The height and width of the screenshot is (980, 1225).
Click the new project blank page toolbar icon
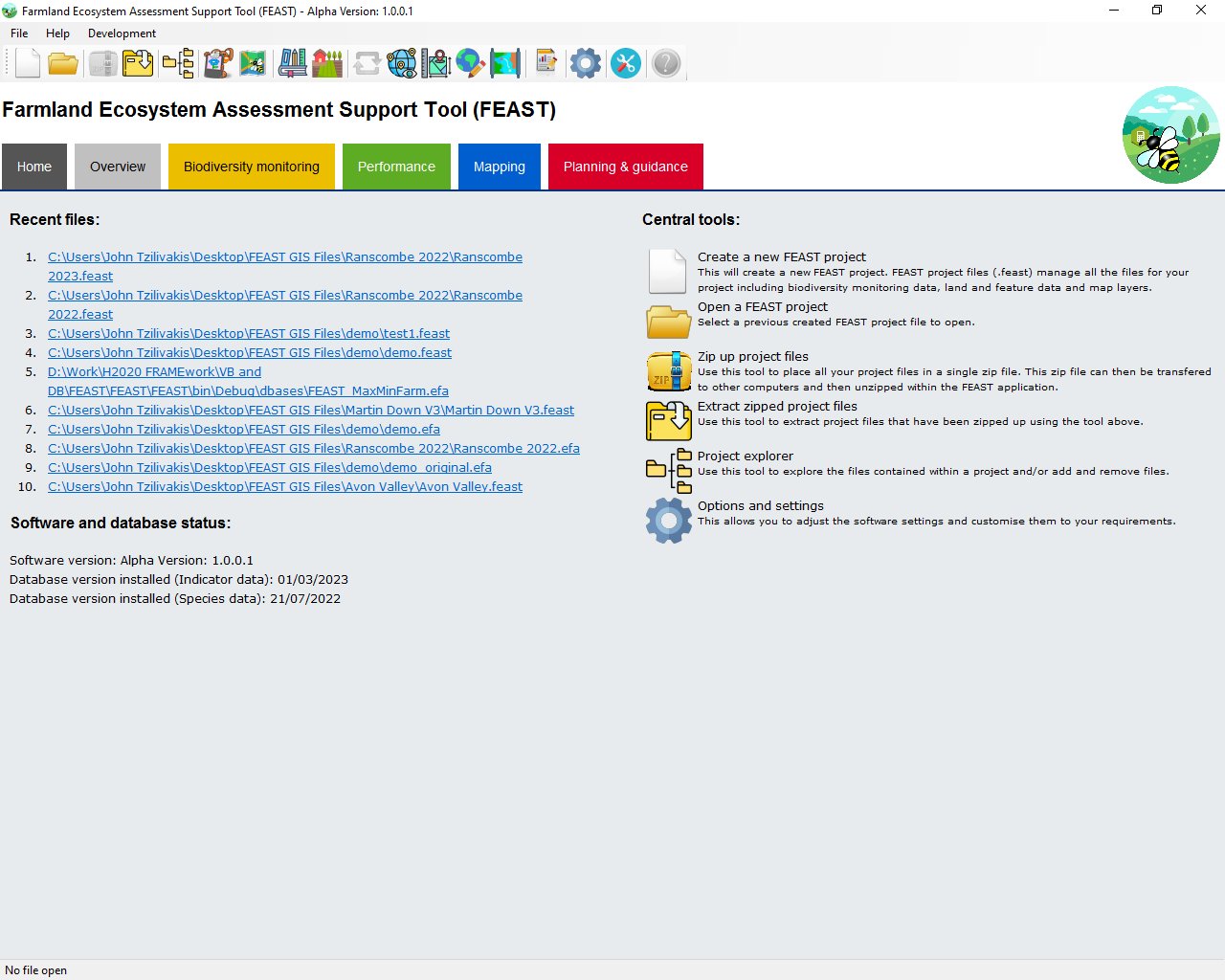click(x=28, y=63)
